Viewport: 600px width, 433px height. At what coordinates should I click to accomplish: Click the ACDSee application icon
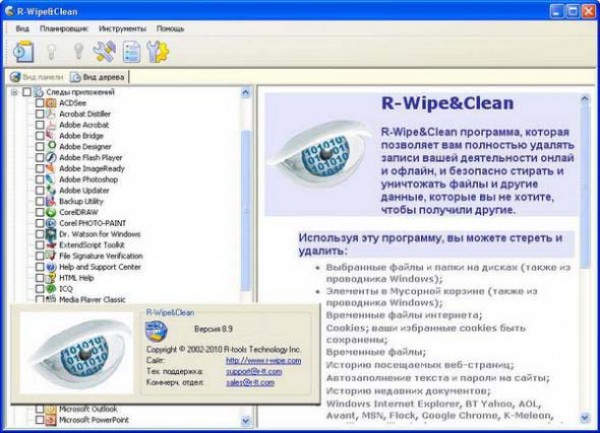coord(51,103)
